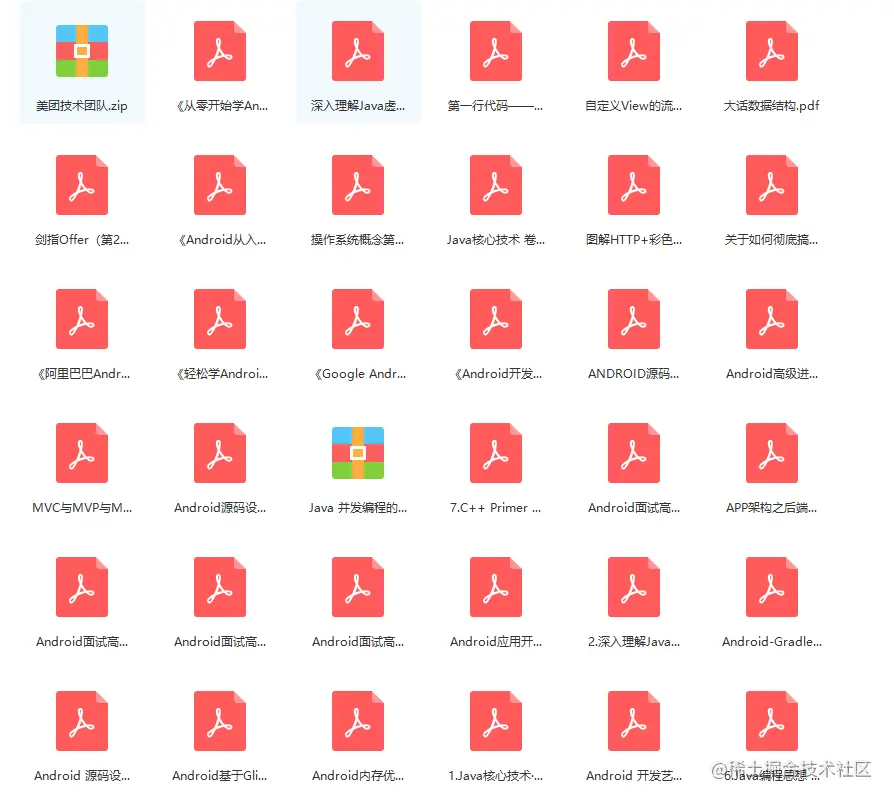Open the ANDROID源码... PDF icon
Viewport: 894px width, 802px height.
click(633, 319)
